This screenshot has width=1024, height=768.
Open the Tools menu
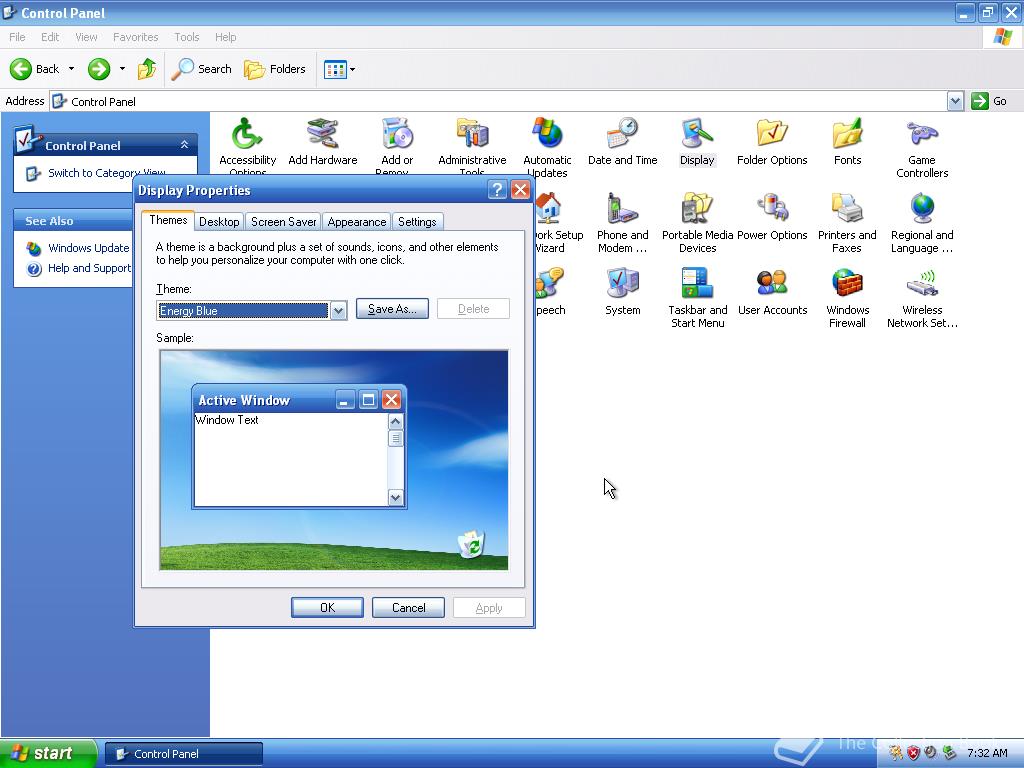coord(187,37)
